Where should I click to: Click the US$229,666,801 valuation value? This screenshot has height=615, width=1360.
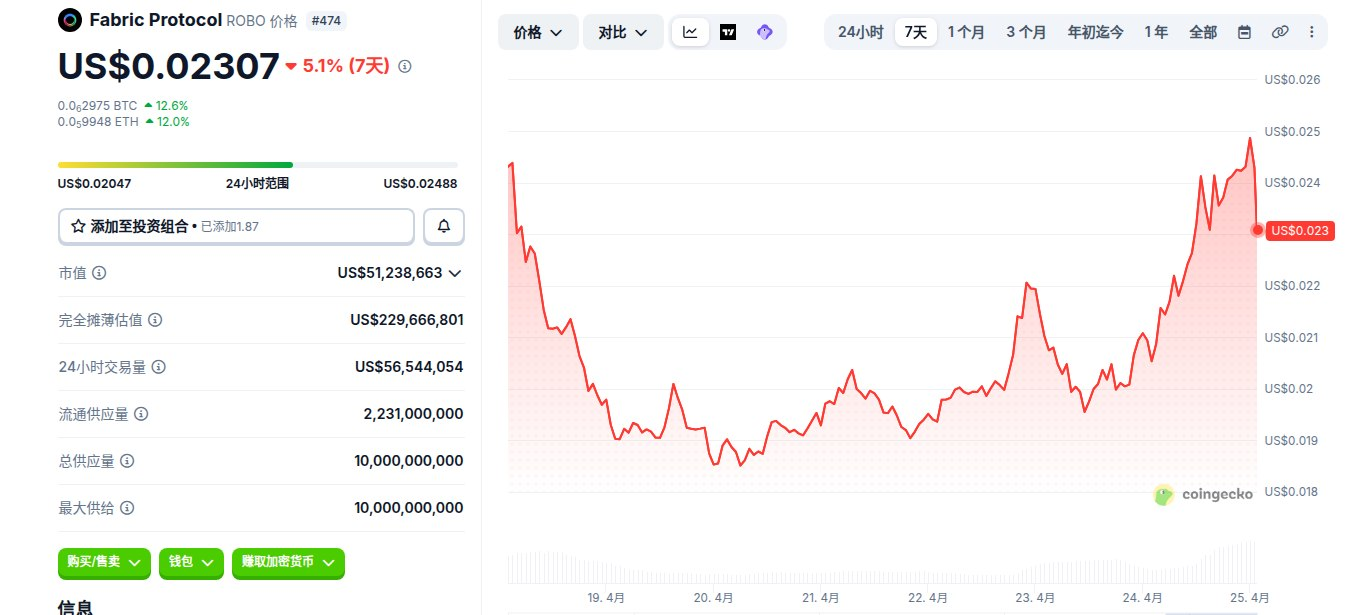pos(407,320)
